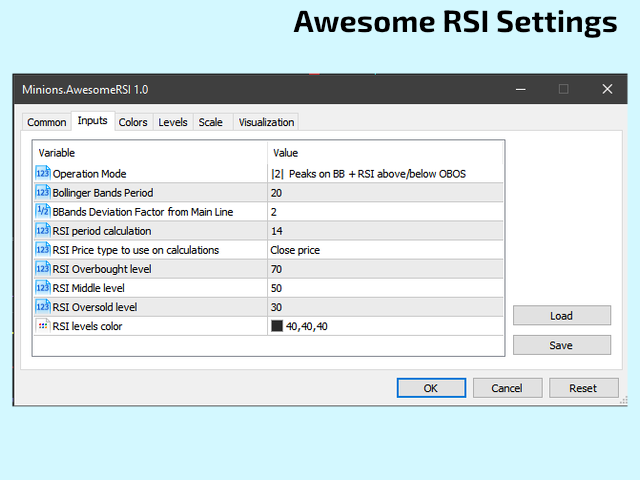Open the RSI Price type Close price dropdown
The width and height of the screenshot is (640, 480).
click(x=385, y=249)
